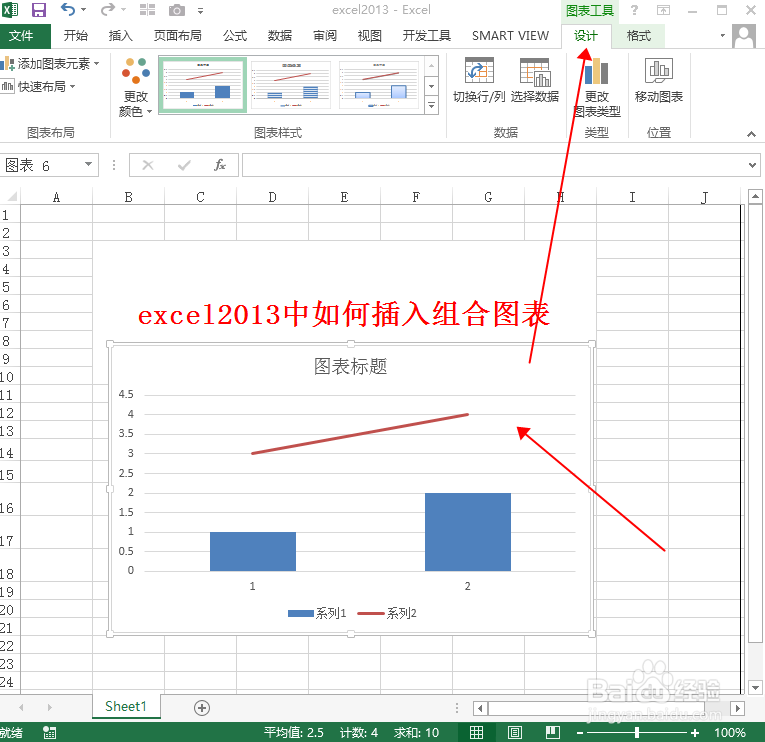Open the 格式 (Format) chart tools tab
765x742 pixels.
(639, 36)
